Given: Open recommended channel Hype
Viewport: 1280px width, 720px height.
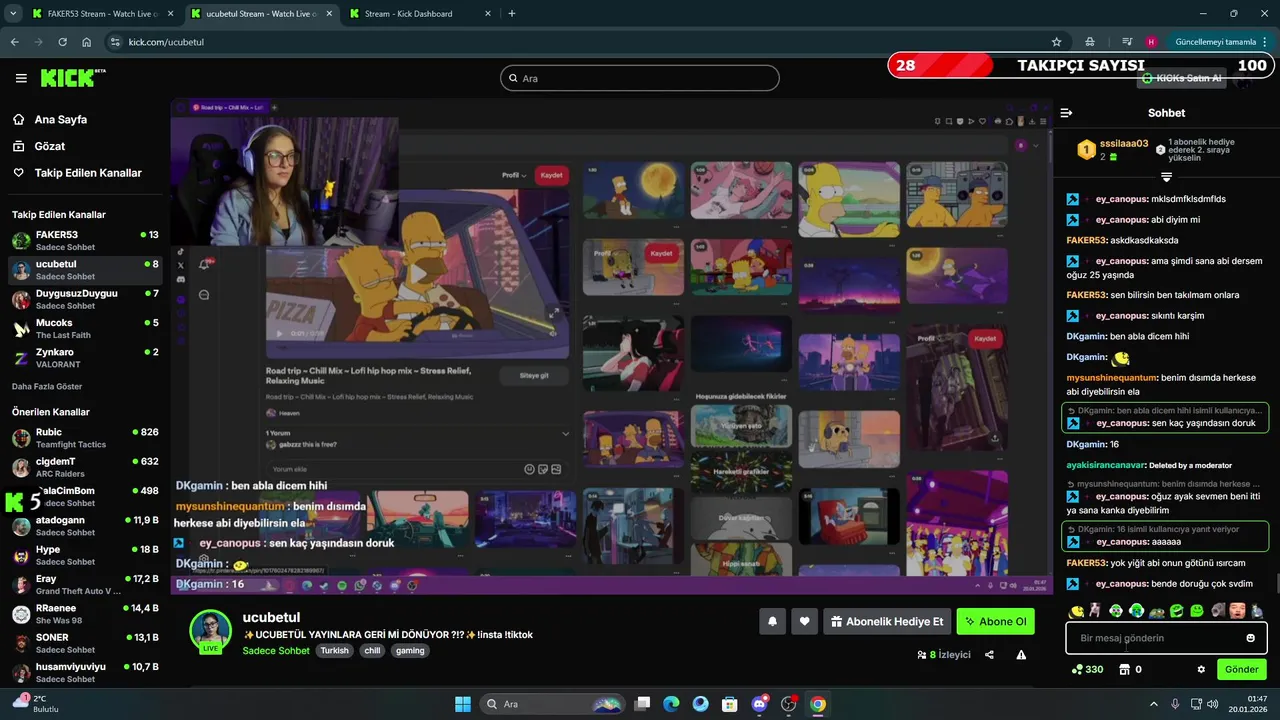Looking at the screenshot, I should coord(85,555).
